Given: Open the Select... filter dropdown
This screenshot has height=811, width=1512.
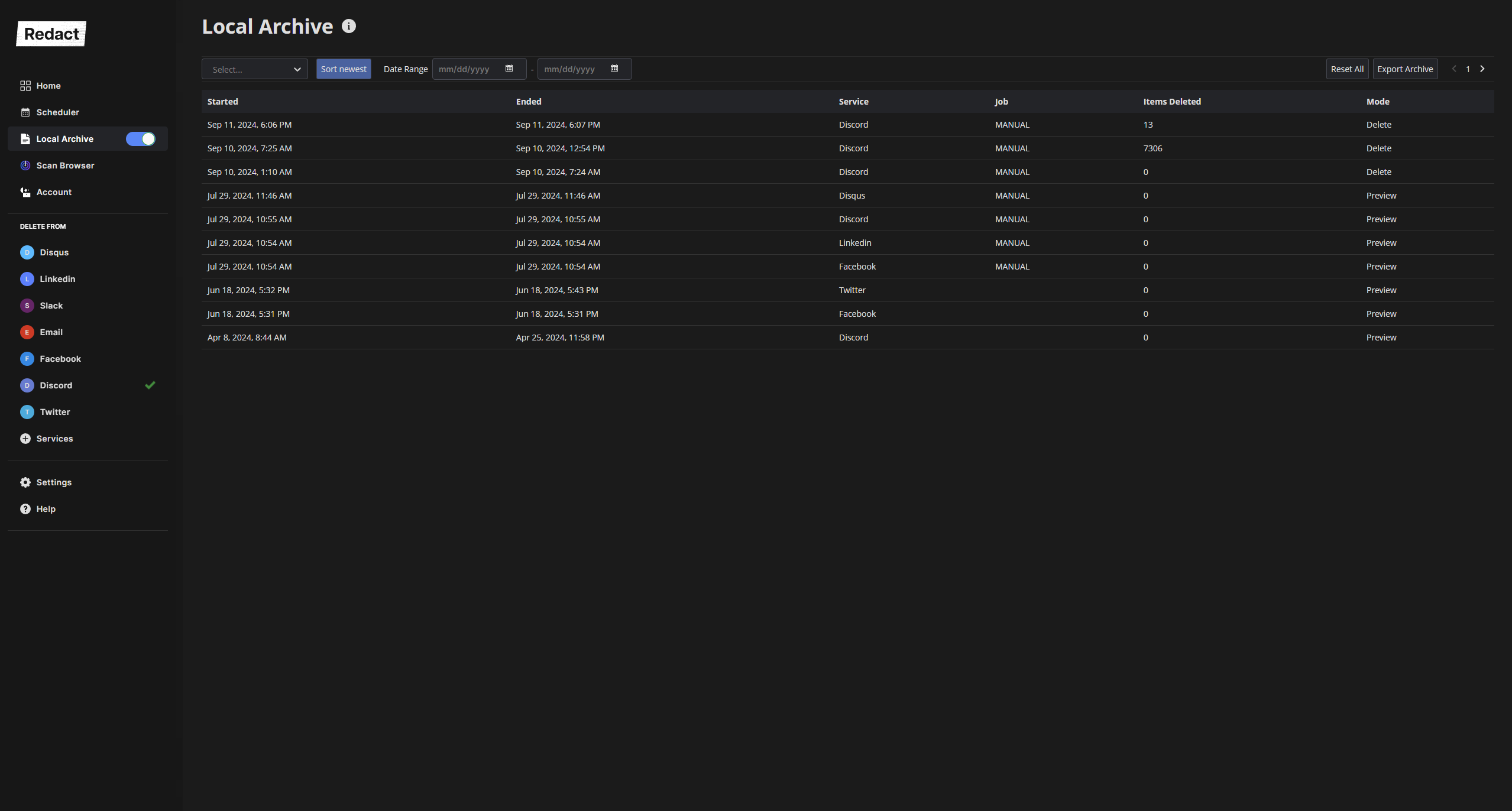Looking at the screenshot, I should click(x=255, y=69).
